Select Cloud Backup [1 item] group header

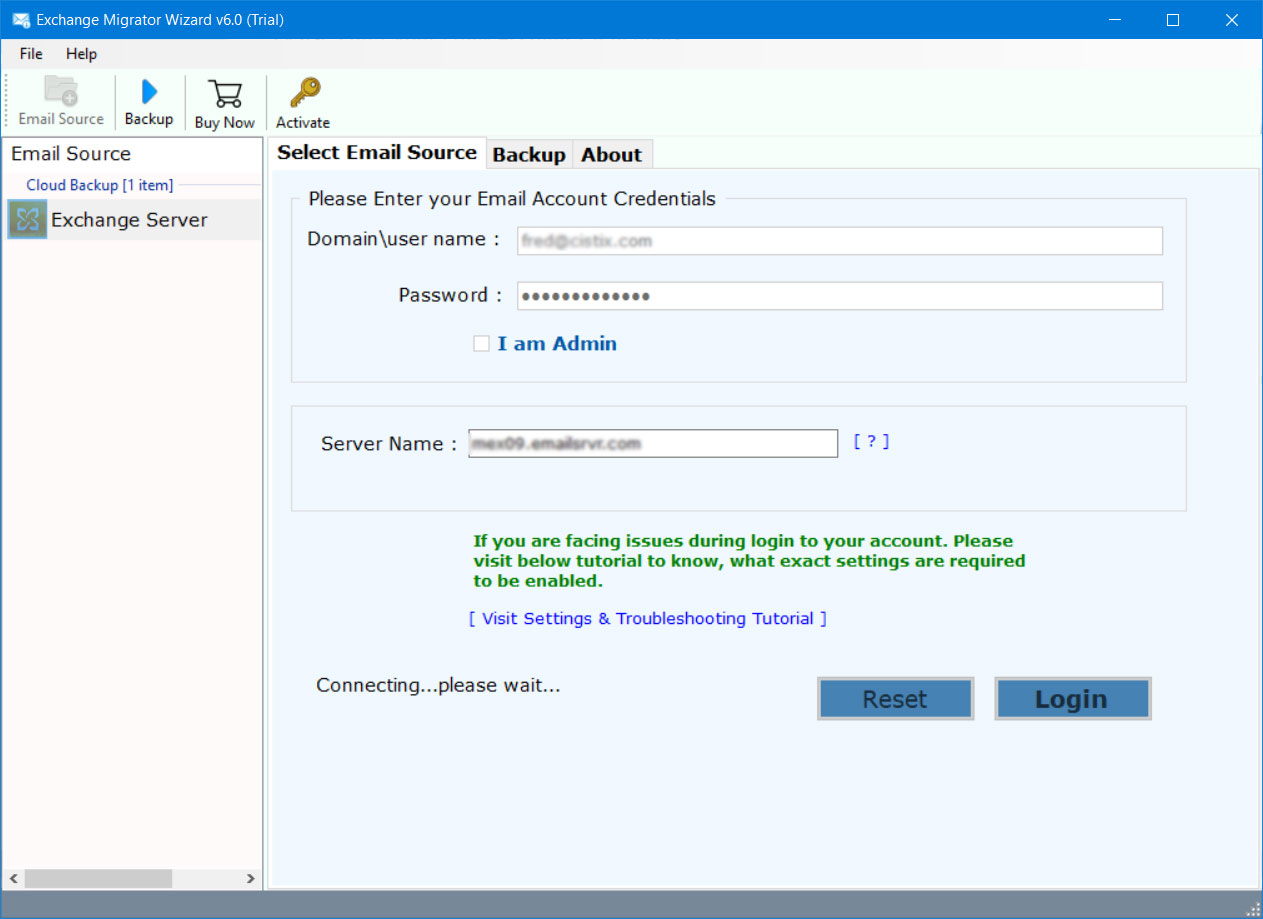click(100, 185)
